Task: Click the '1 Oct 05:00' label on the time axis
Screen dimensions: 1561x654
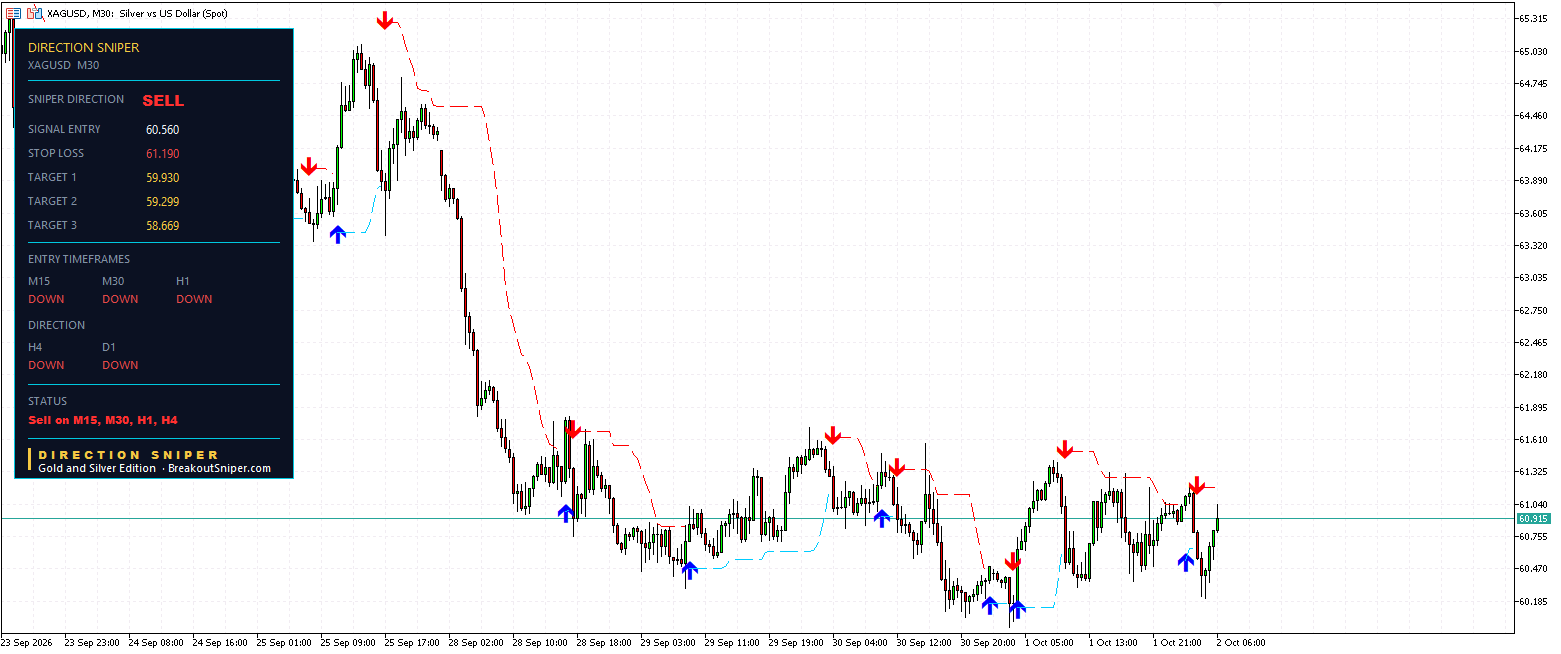Action: click(1049, 643)
